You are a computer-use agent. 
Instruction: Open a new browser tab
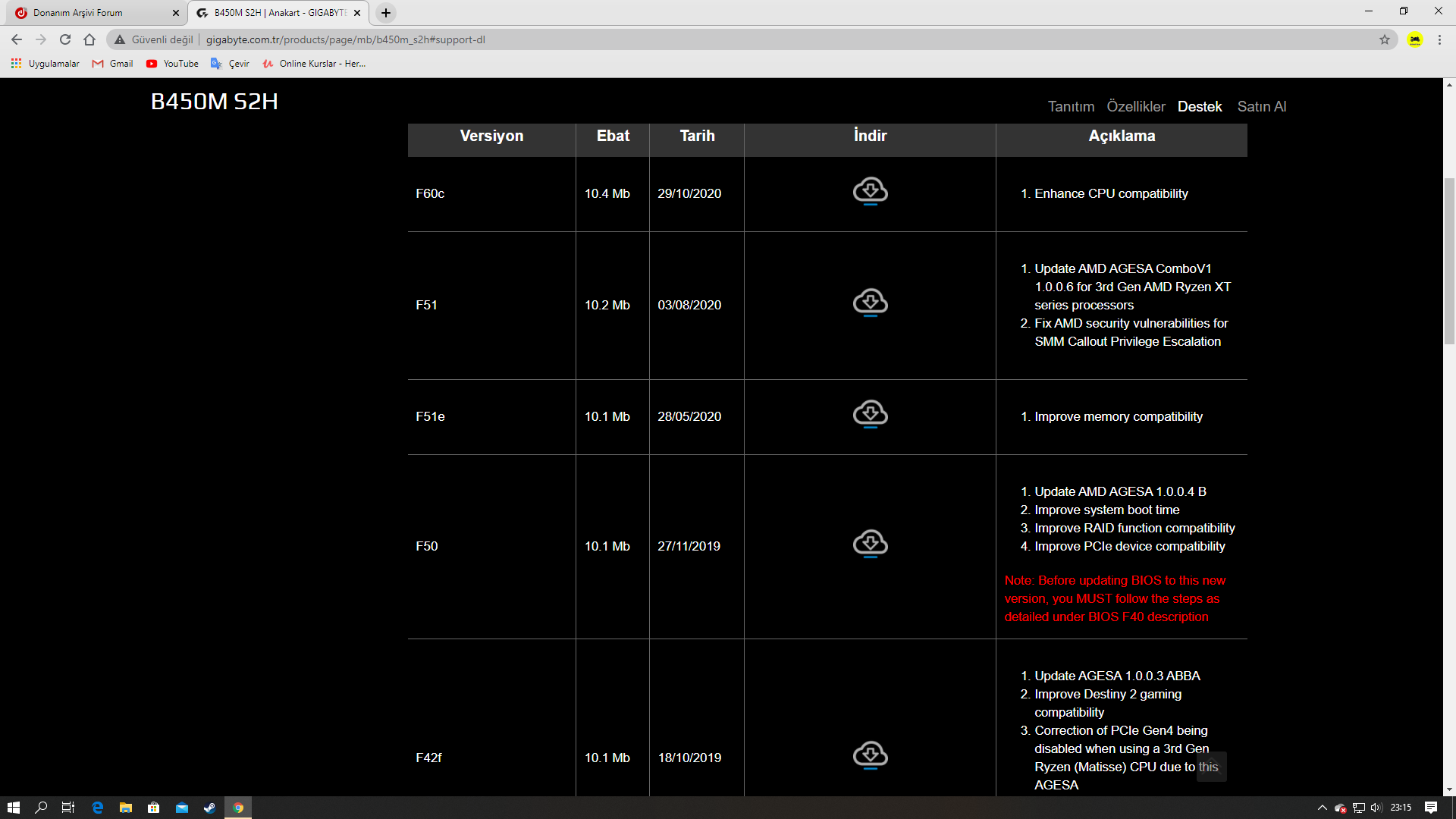(x=386, y=13)
